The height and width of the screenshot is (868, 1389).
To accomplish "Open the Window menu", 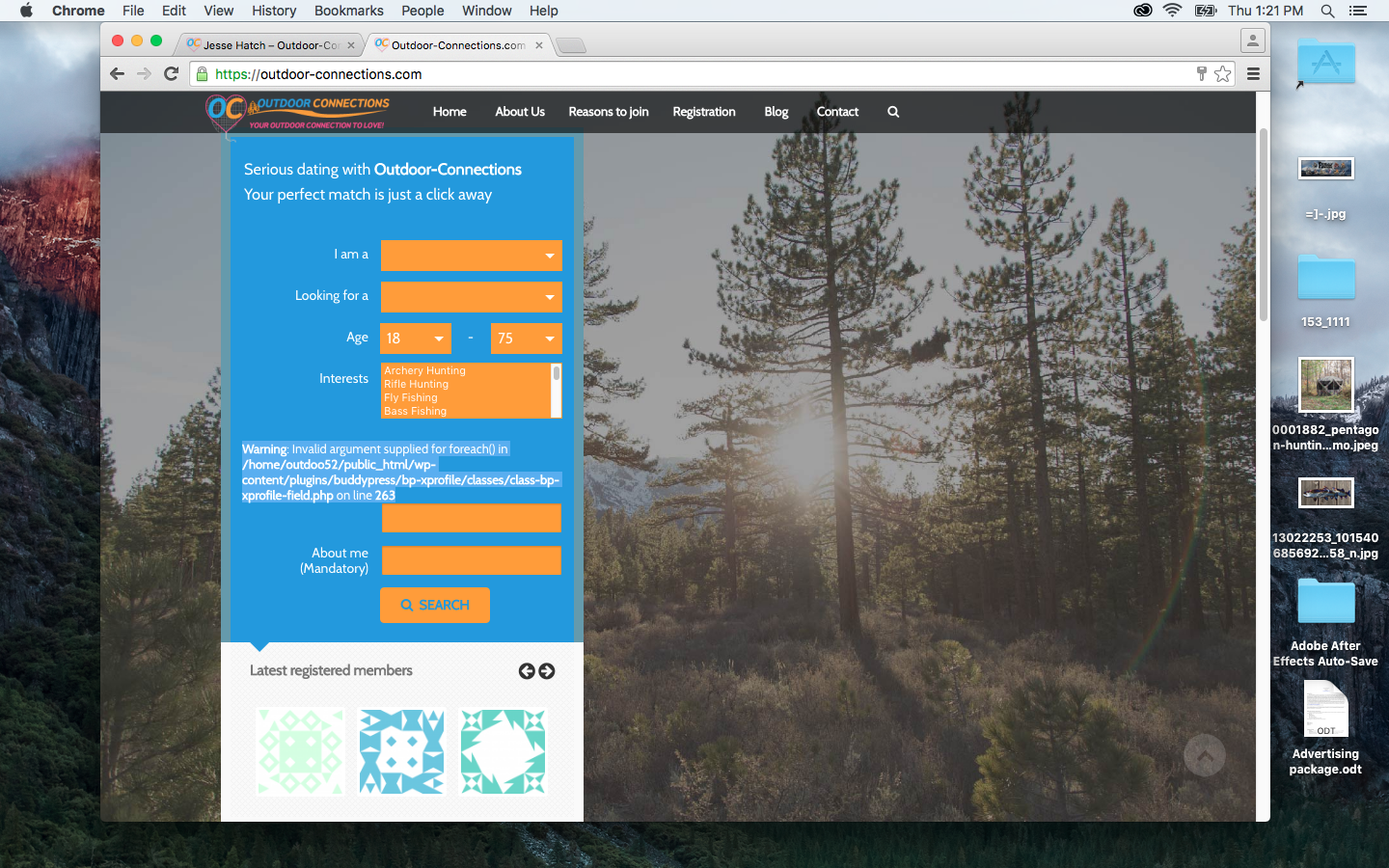I will (x=487, y=11).
